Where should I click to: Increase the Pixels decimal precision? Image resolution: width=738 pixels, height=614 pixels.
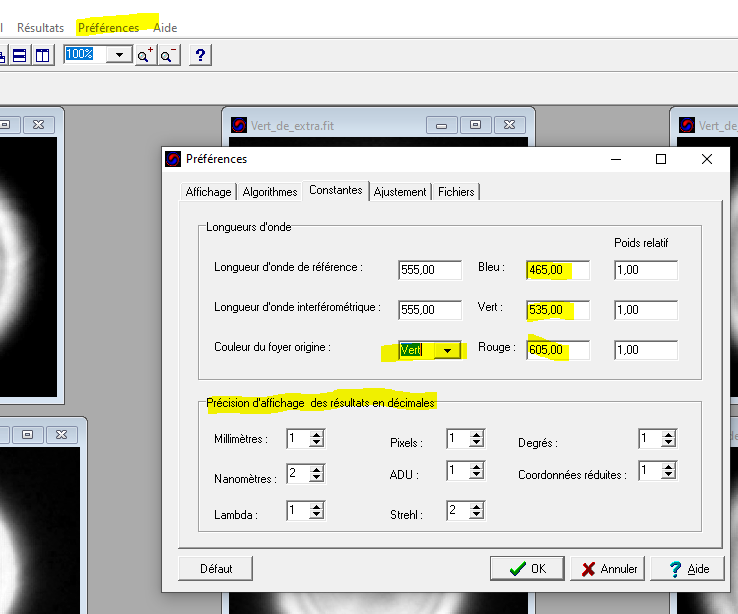(x=476, y=434)
